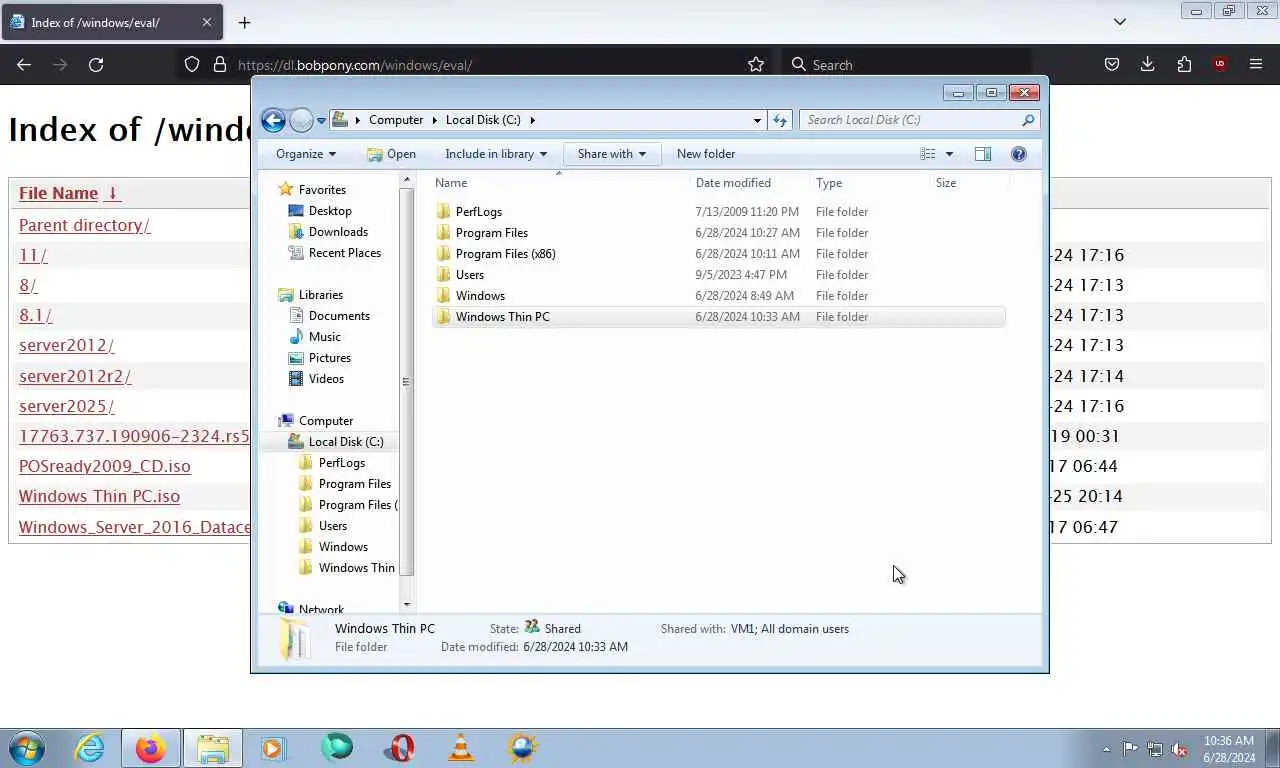
Task: Open PerfLogs in navigation tree
Action: click(x=341, y=463)
